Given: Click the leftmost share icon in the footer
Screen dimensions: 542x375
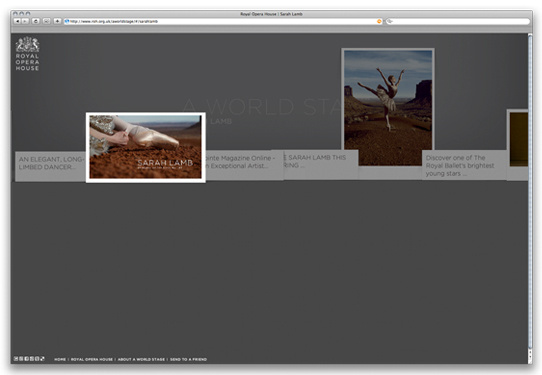Looking at the screenshot, I should click(x=16, y=359).
